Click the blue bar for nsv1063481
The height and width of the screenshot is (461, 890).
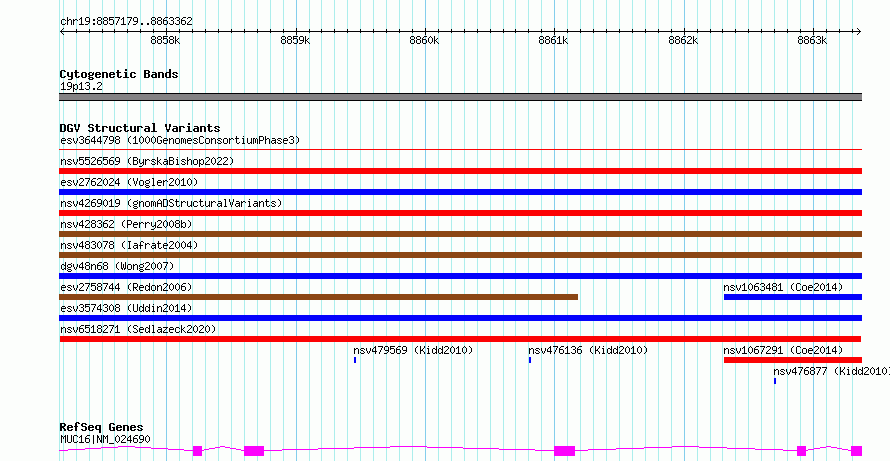click(x=793, y=297)
